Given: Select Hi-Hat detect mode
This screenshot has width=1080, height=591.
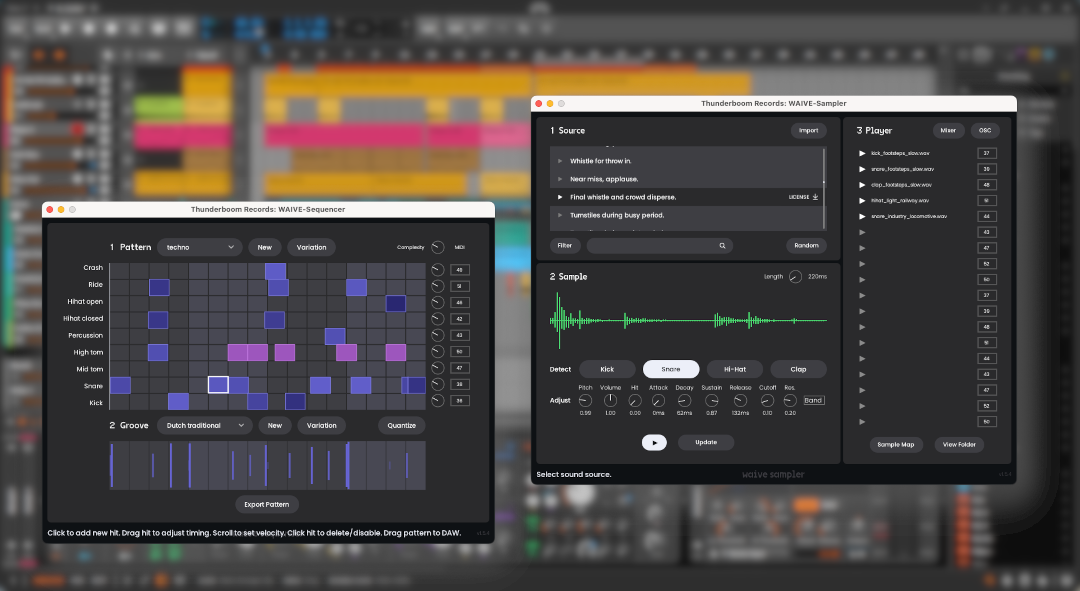Looking at the screenshot, I should click(x=735, y=369).
